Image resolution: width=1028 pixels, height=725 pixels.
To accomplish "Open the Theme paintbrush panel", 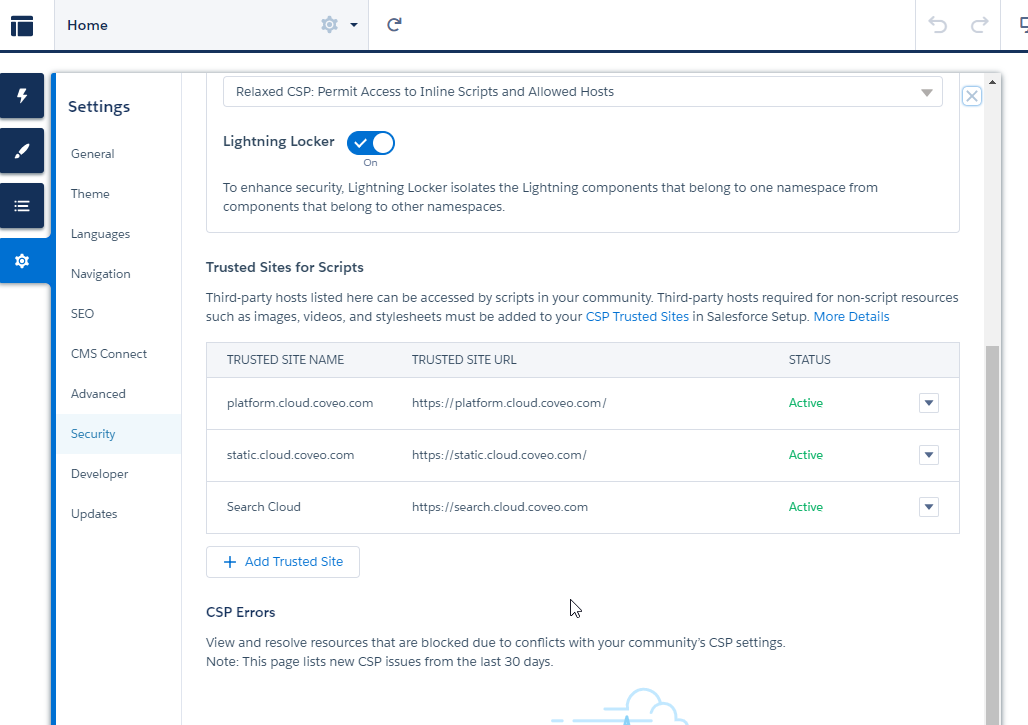I will [x=22, y=152].
